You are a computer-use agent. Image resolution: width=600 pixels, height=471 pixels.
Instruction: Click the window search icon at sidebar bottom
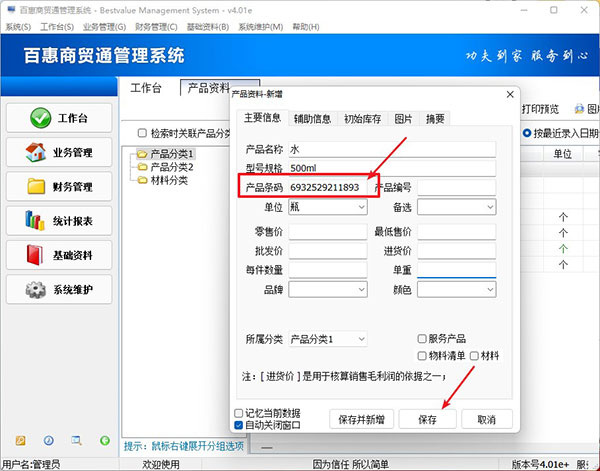(x=77, y=441)
